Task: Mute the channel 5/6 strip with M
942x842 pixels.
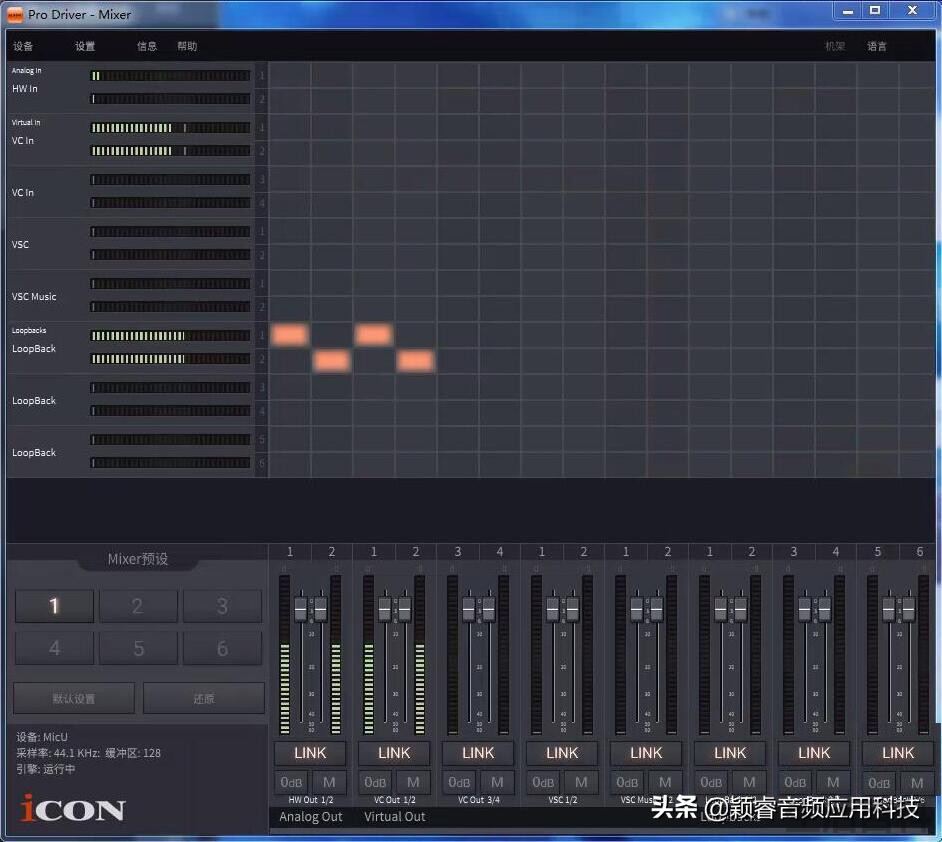Action: [917, 782]
